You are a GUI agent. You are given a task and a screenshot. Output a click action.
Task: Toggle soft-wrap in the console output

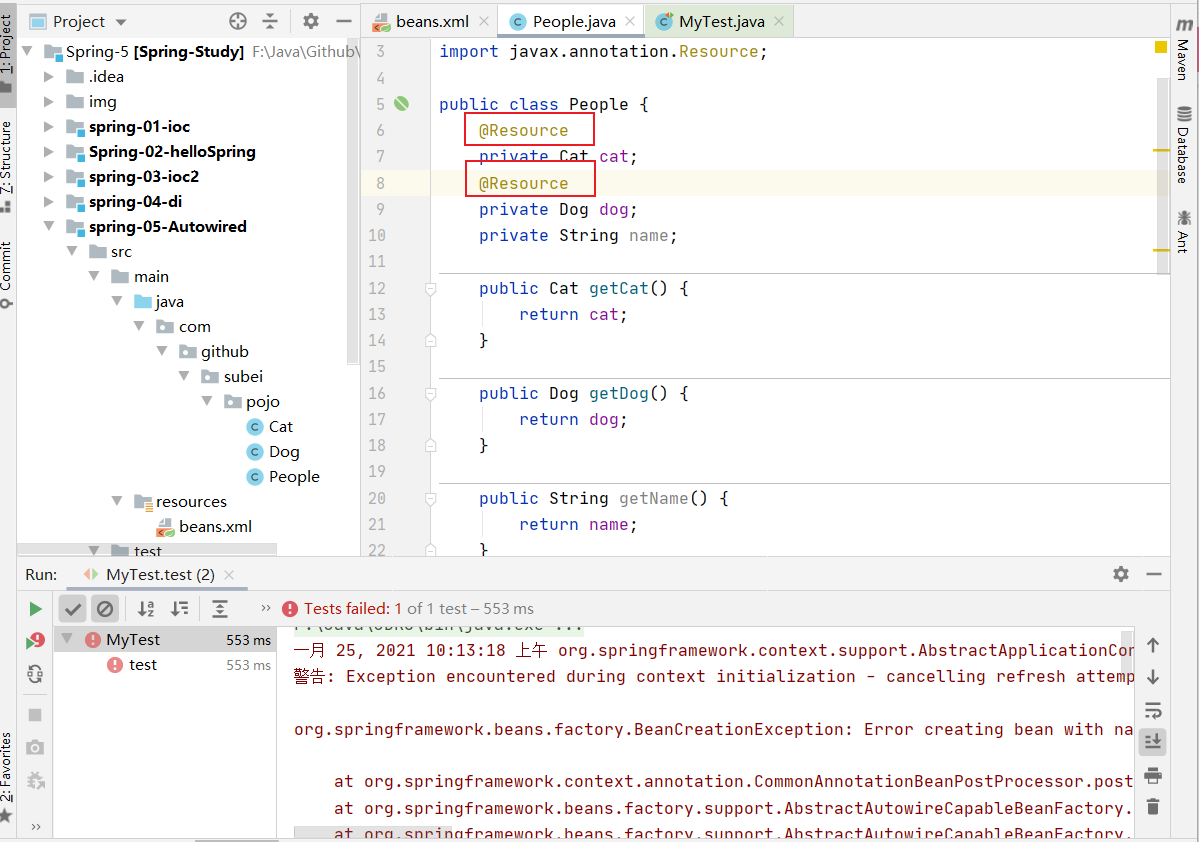pyautogui.click(x=1153, y=710)
